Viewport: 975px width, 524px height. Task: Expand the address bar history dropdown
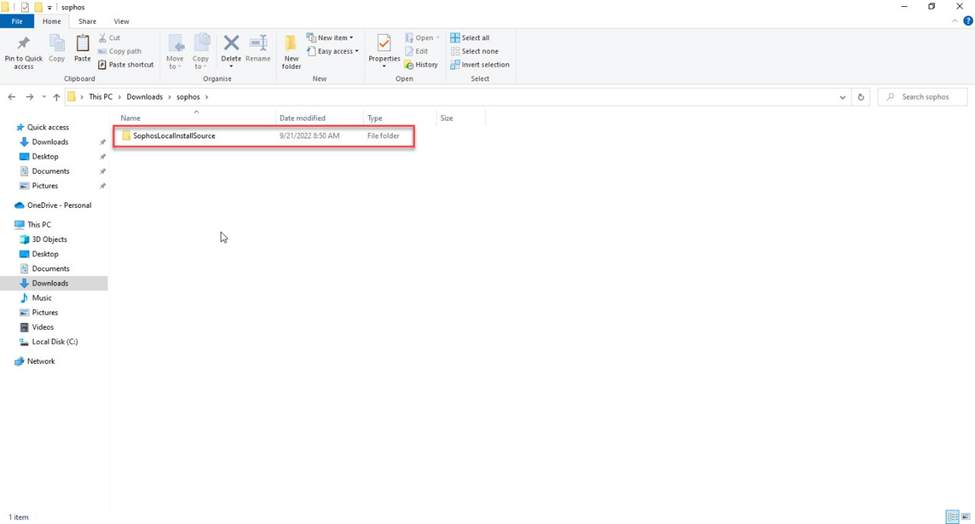click(x=843, y=97)
